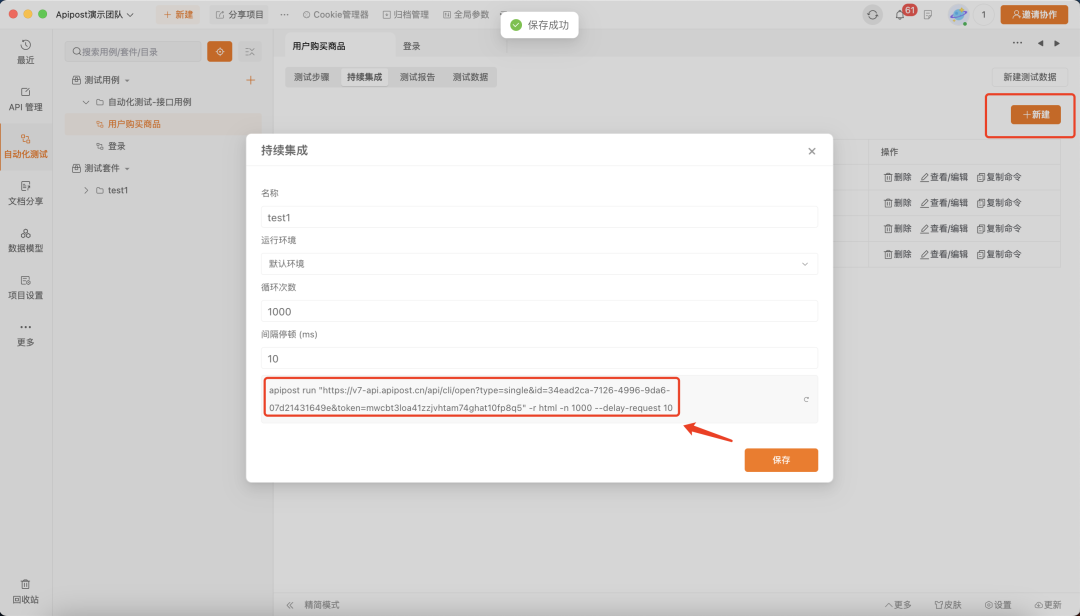1080x616 pixels.
Task: Open the 皮肤 skin icon in status bar
Action: [x=942, y=604]
